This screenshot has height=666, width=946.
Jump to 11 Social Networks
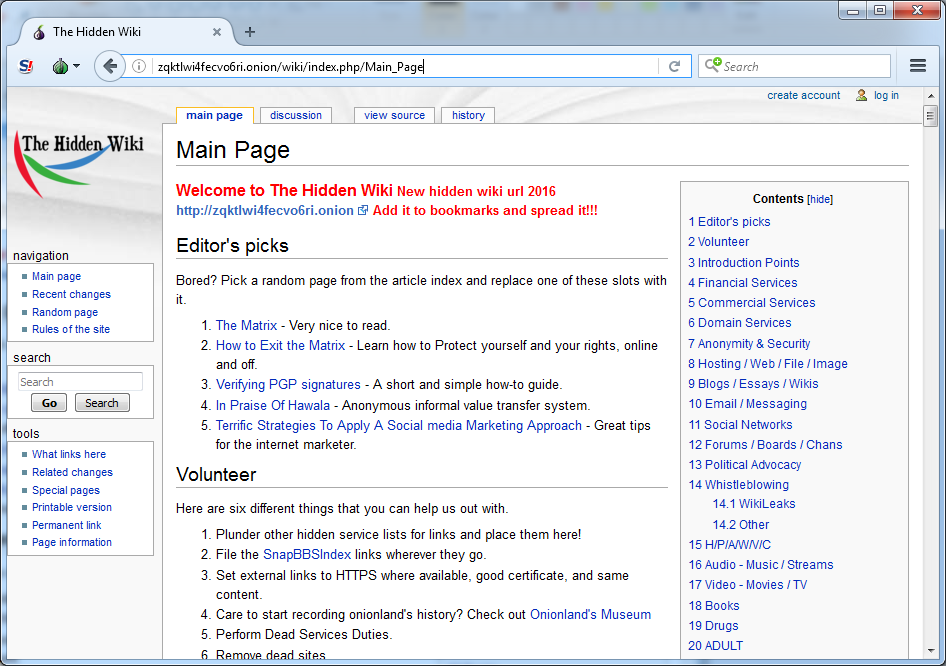point(740,425)
